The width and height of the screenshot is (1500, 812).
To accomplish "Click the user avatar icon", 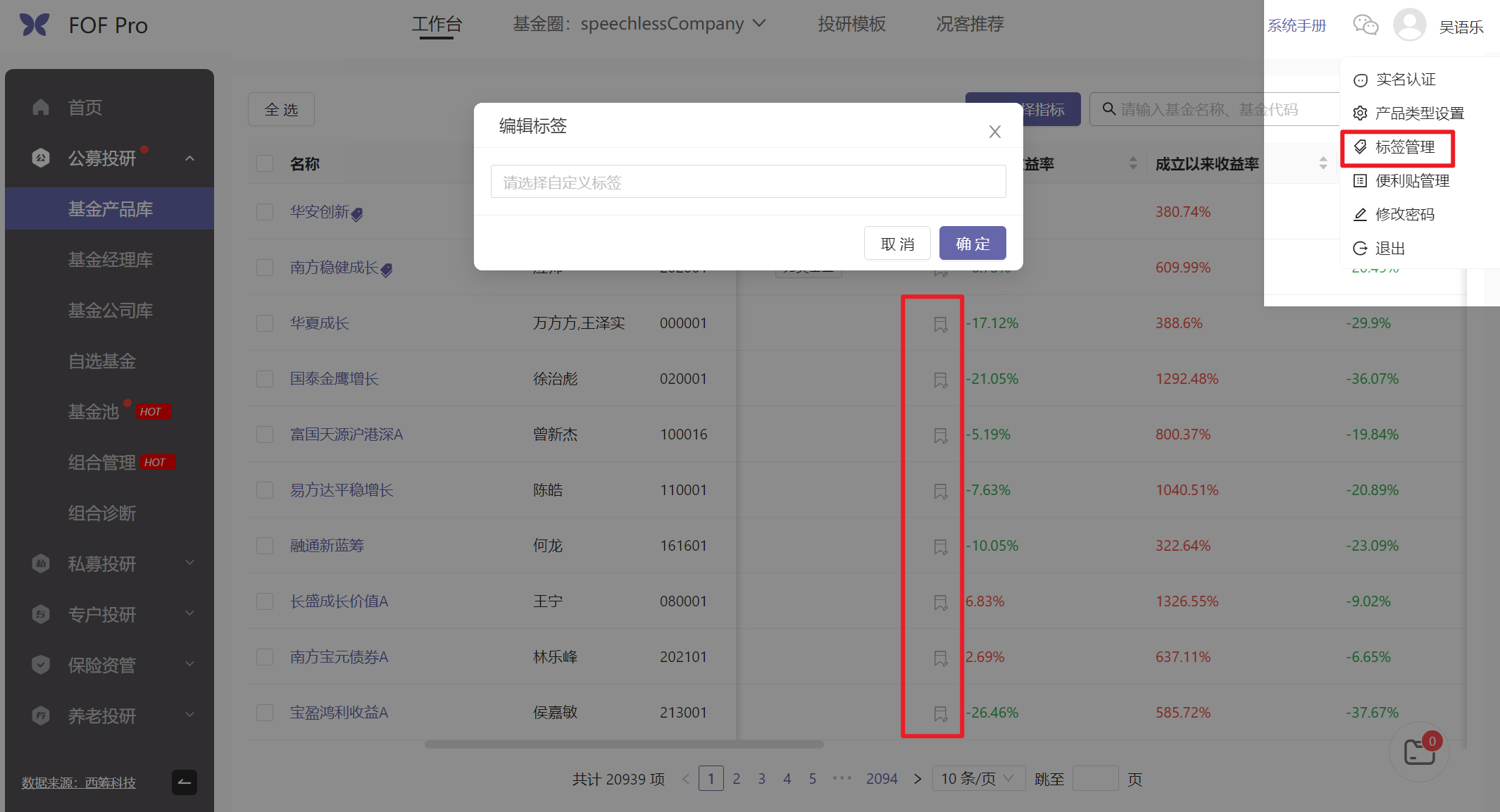I will click(1409, 25).
